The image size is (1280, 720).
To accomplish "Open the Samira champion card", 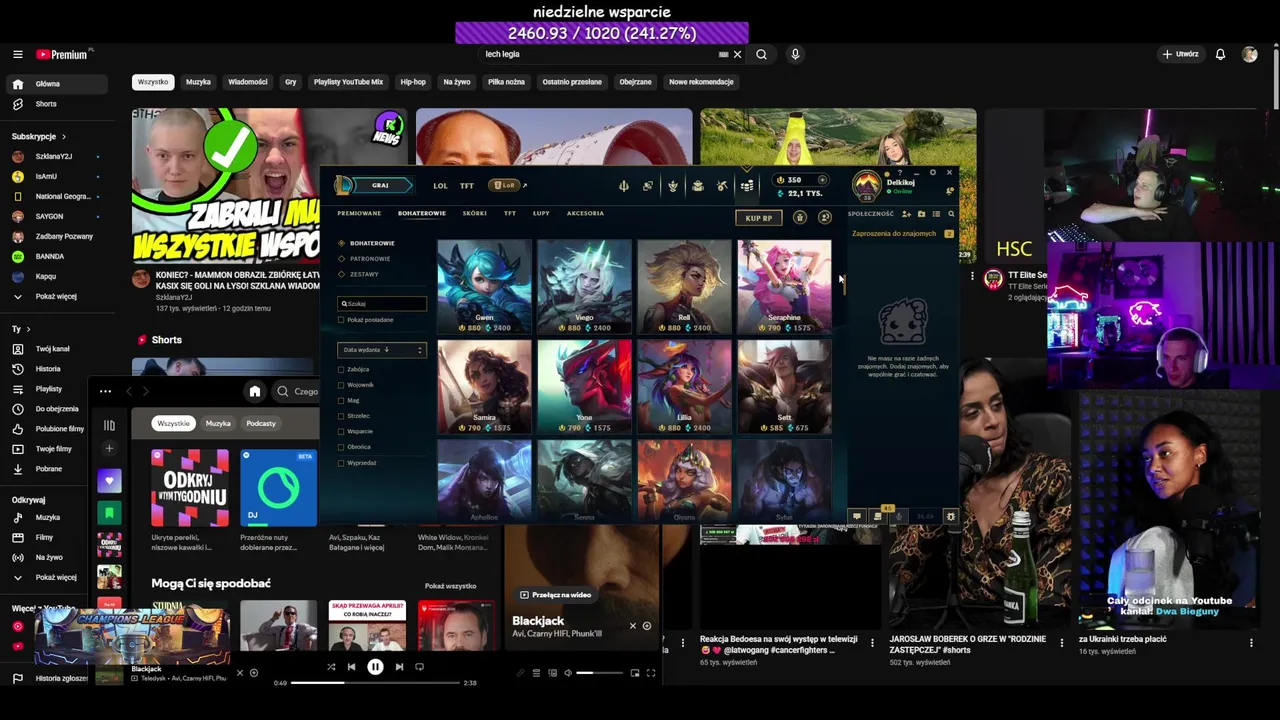I will coord(484,387).
